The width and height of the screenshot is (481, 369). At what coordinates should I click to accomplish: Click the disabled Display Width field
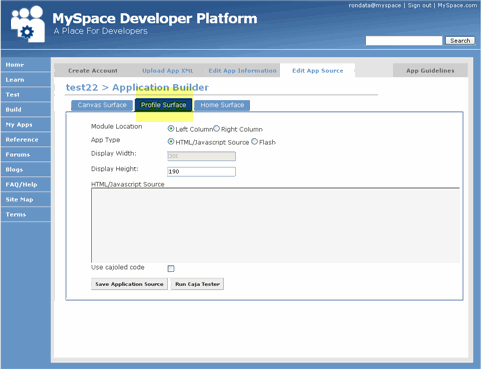point(201,156)
